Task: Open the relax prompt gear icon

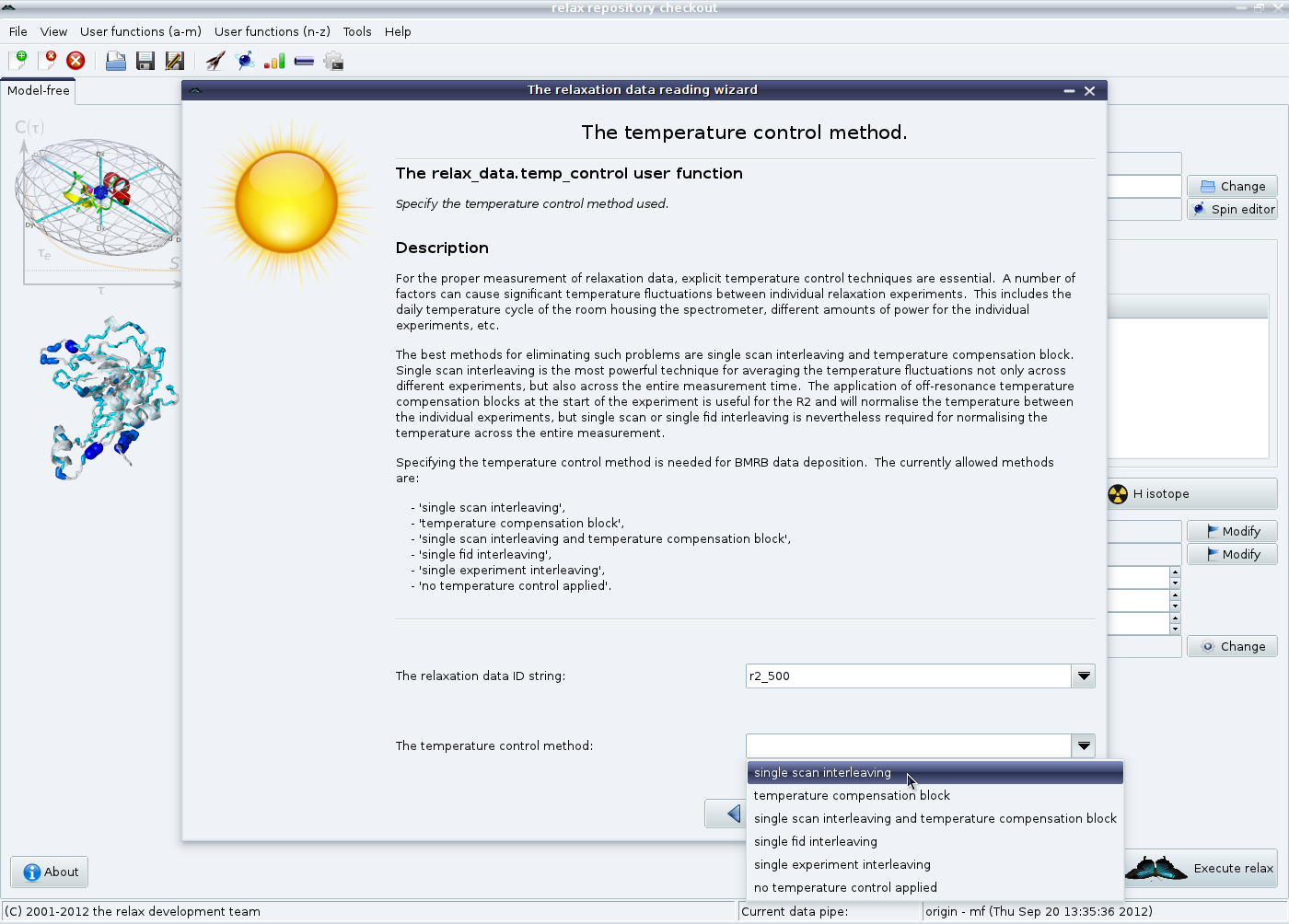Action: [x=334, y=61]
